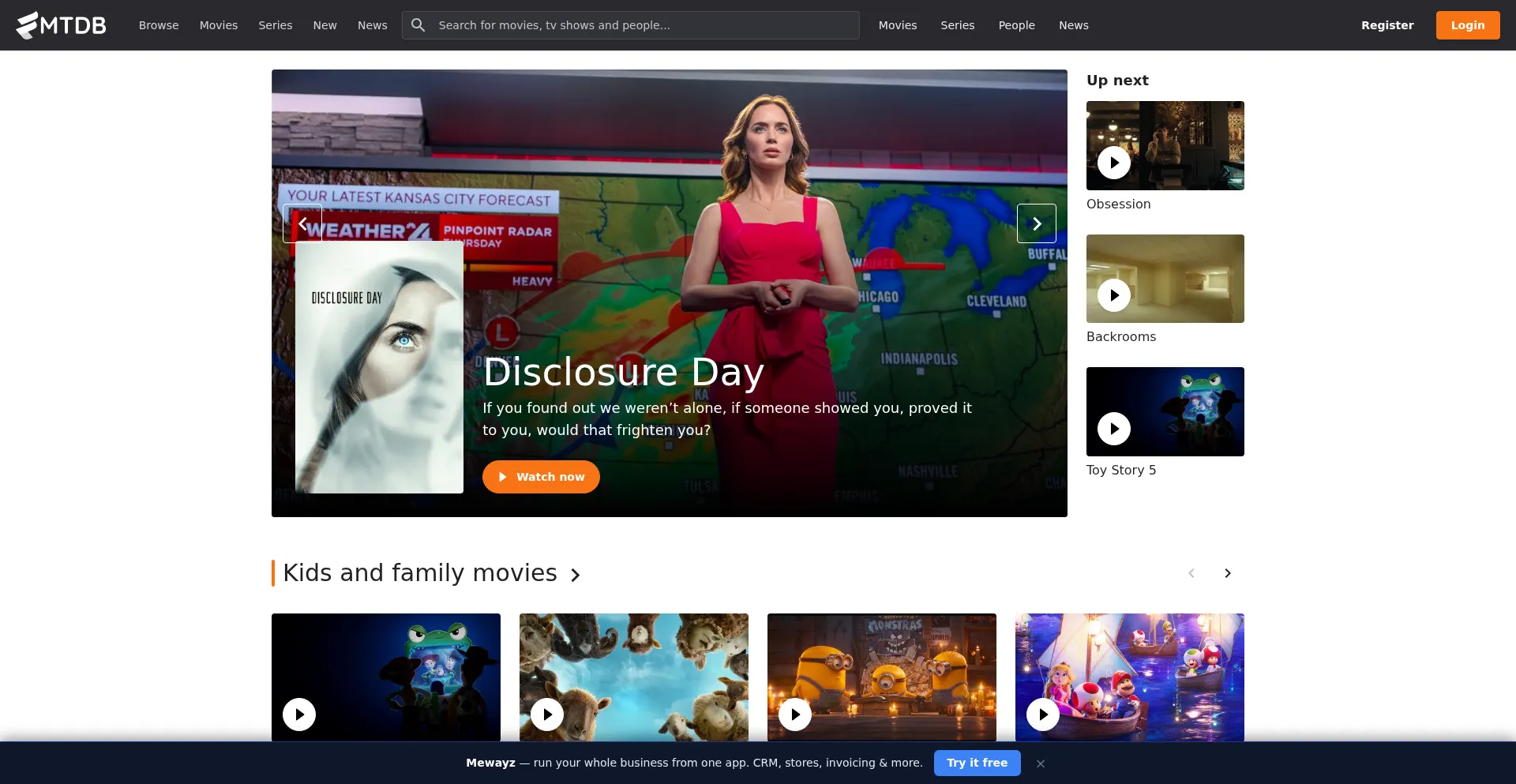The width and height of the screenshot is (1516, 784).
Task: Focus the movie search field
Action: point(631,25)
